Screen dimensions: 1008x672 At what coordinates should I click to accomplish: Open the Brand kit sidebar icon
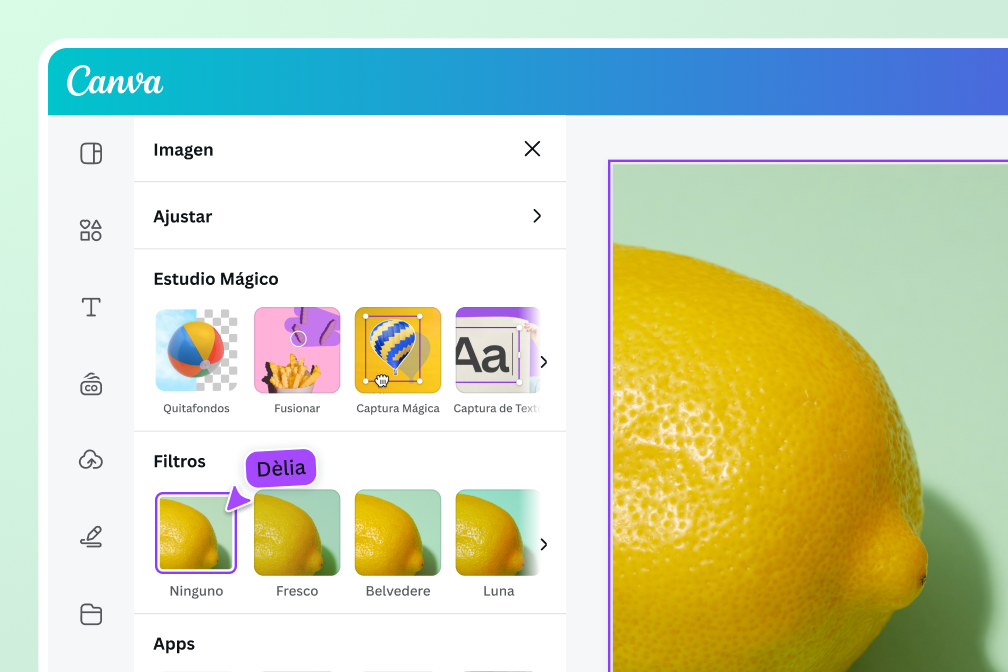(x=91, y=384)
